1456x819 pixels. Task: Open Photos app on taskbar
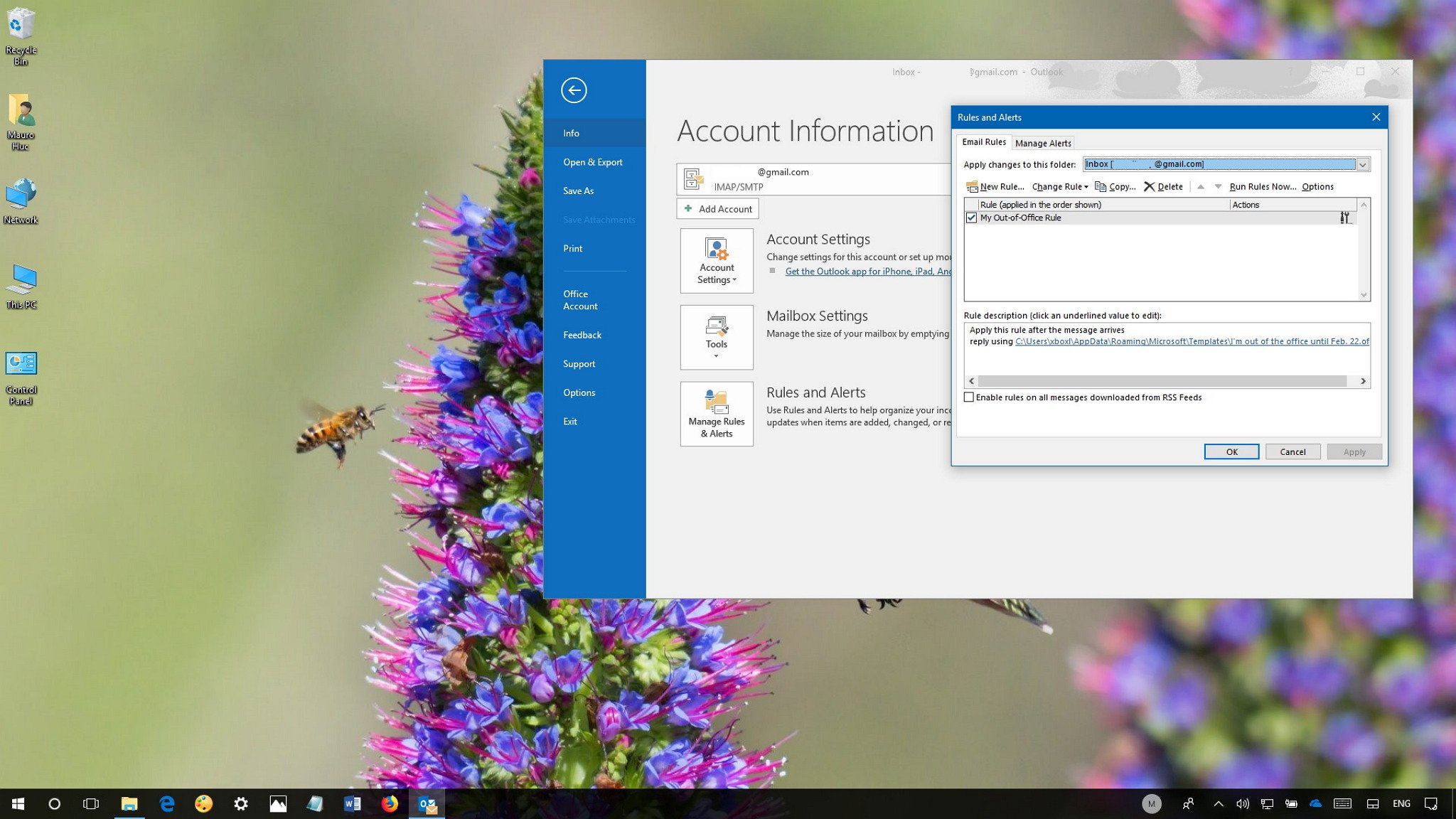pyautogui.click(x=278, y=803)
